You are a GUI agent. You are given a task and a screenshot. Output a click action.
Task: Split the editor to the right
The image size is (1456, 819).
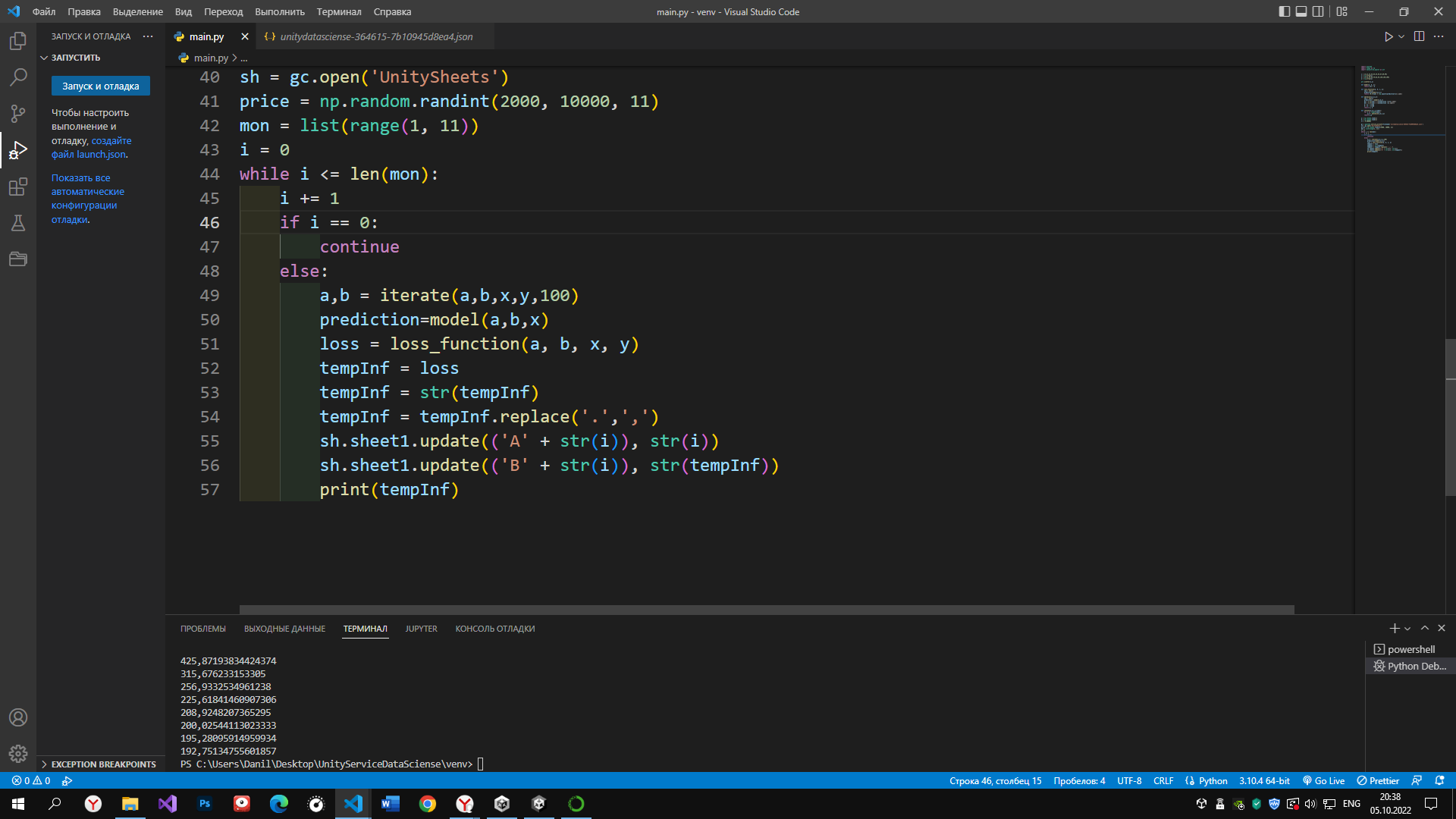point(1419,36)
